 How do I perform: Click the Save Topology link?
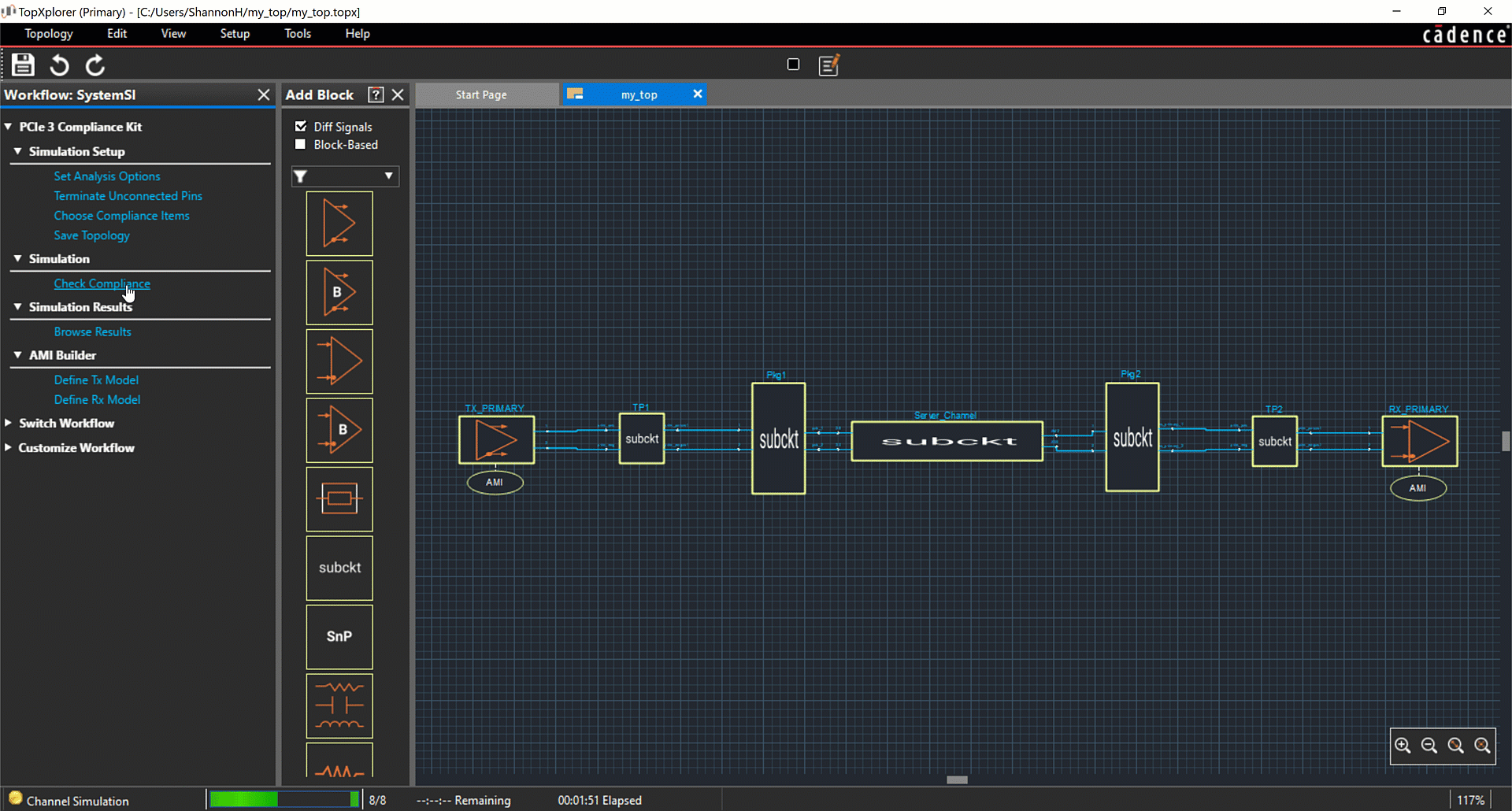coord(92,235)
